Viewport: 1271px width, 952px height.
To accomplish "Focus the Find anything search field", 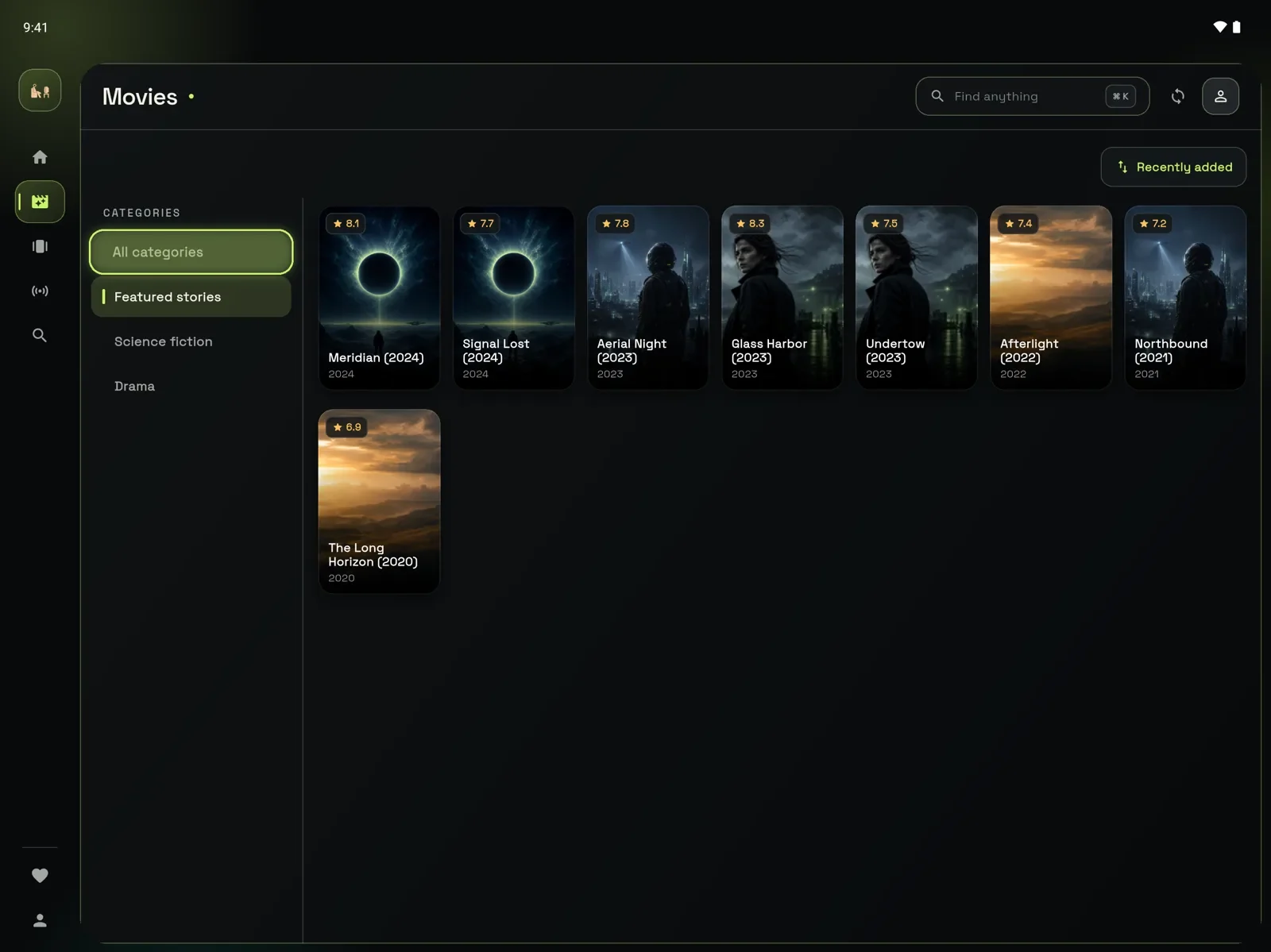I will [x=1032, y=96].
